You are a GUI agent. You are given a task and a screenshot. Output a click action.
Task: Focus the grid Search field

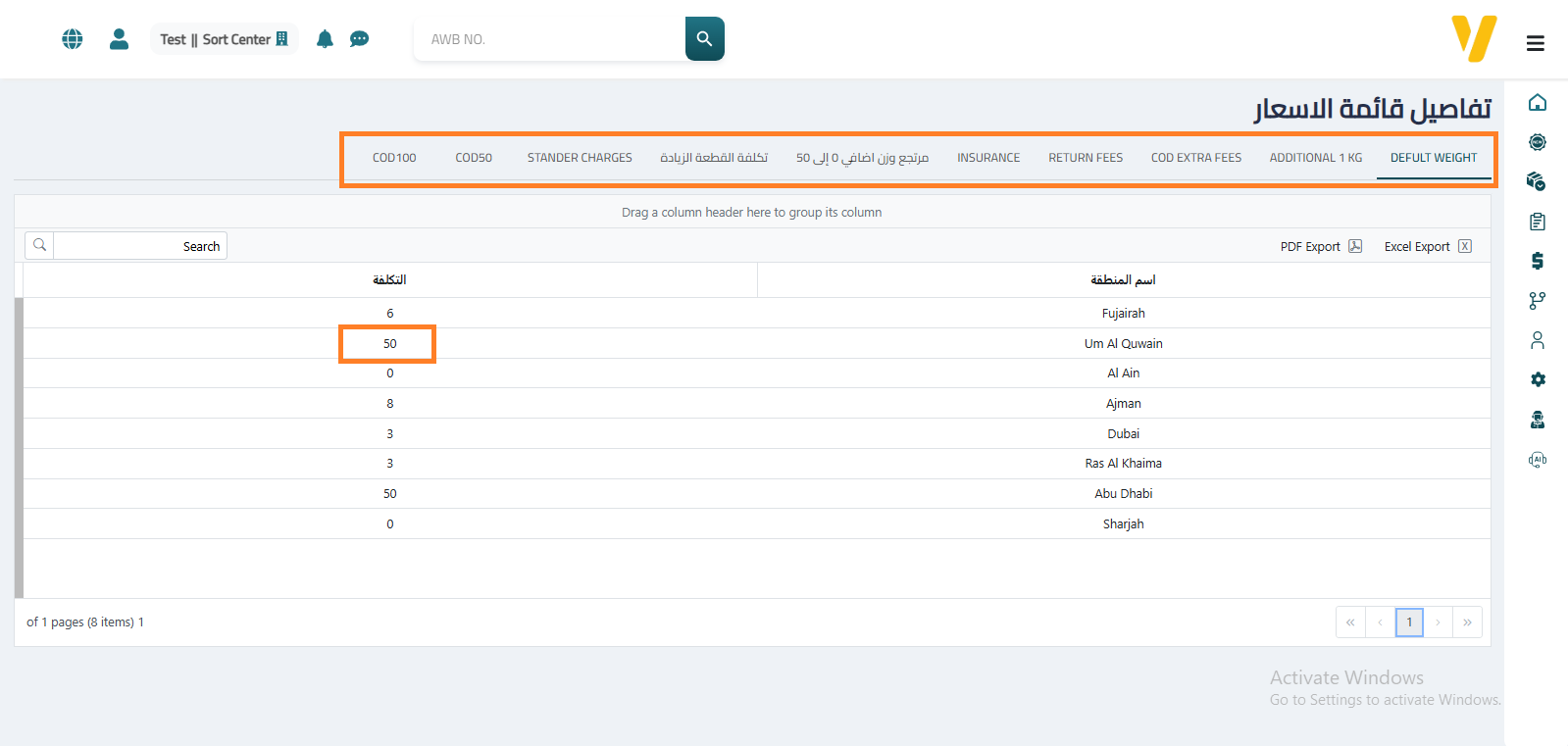(140, 246)
